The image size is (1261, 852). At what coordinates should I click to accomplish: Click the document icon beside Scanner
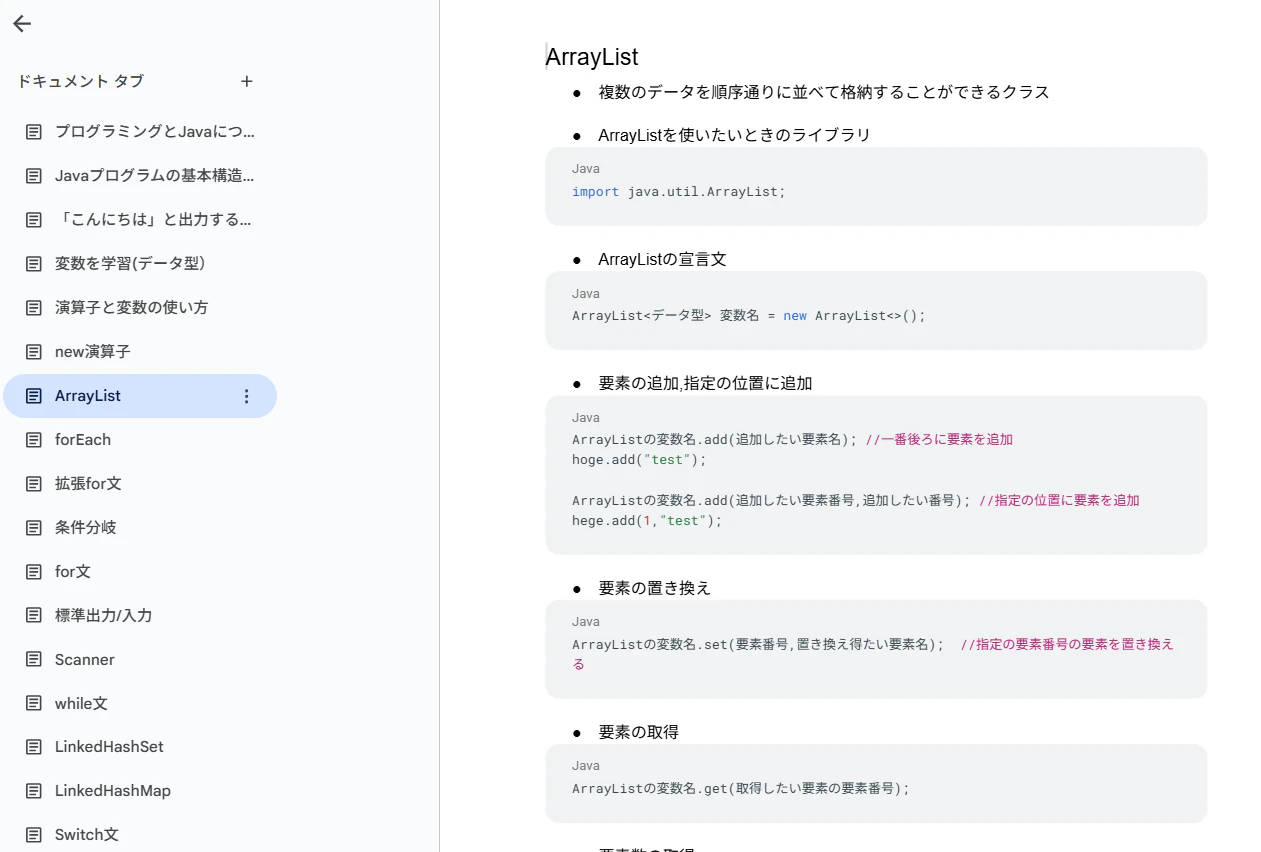[x=34, y=660]
